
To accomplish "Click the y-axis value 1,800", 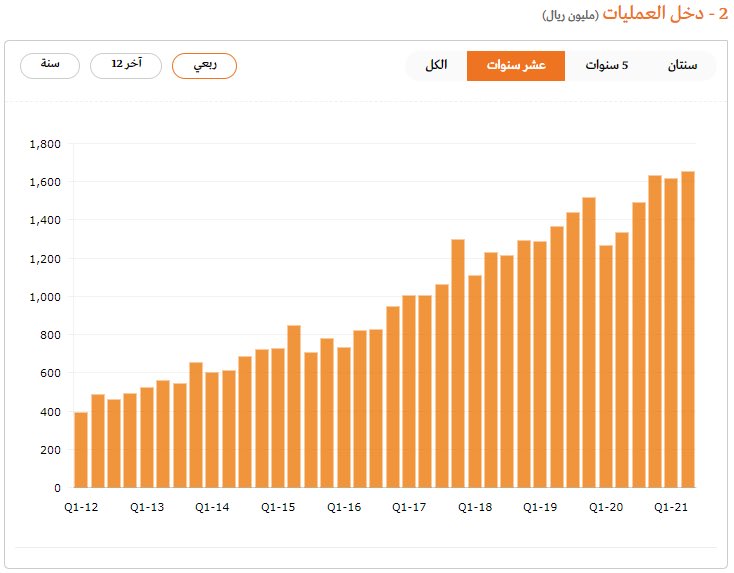I will coord(45,144).
